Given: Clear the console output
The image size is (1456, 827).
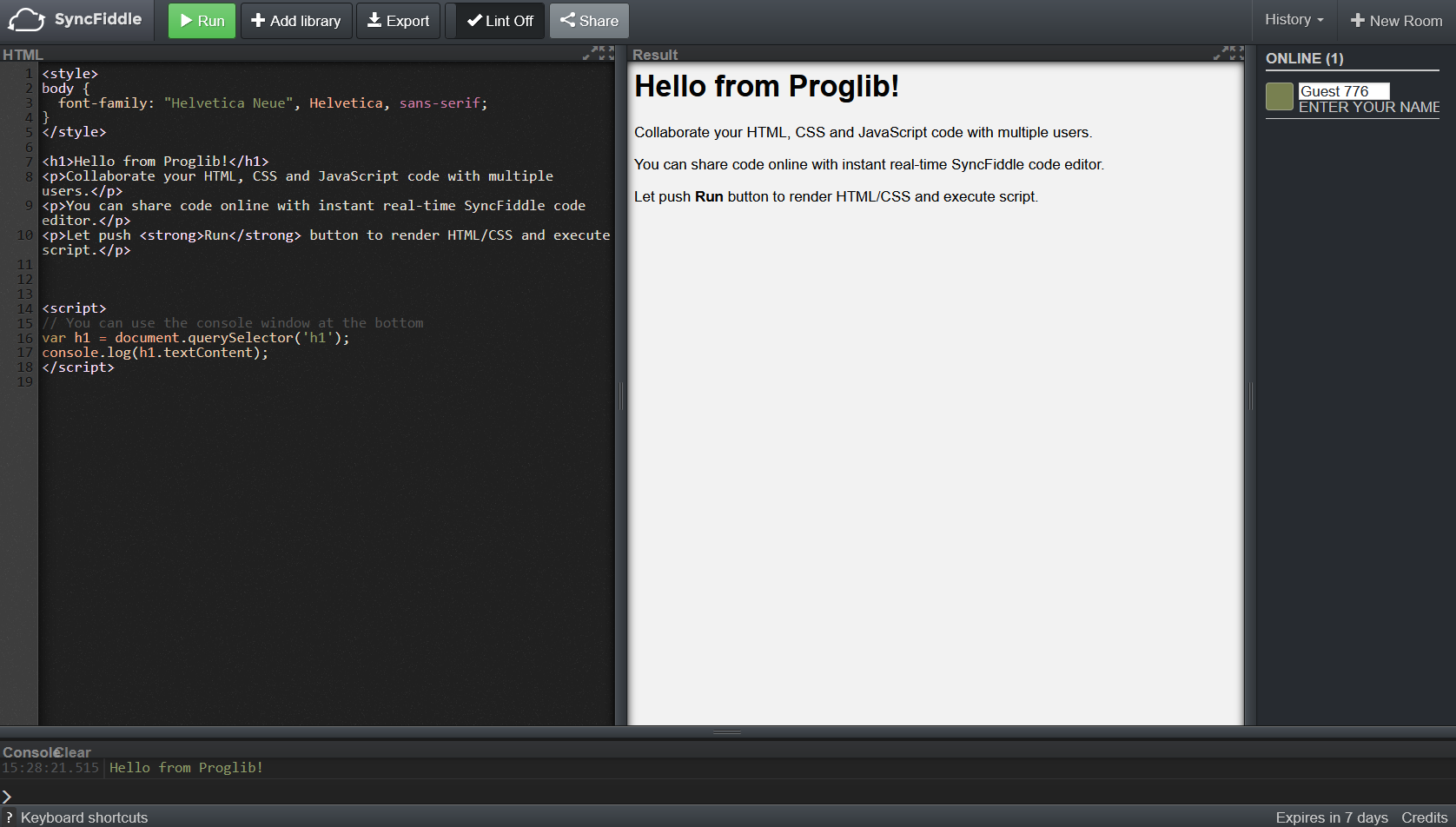Looking at the screenshot, I should pos(74,752).
